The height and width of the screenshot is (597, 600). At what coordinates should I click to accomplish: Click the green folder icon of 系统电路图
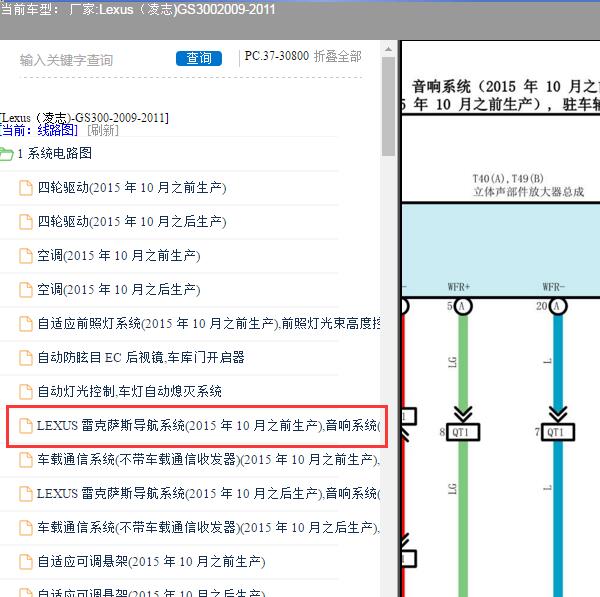(x=7, y=154)
